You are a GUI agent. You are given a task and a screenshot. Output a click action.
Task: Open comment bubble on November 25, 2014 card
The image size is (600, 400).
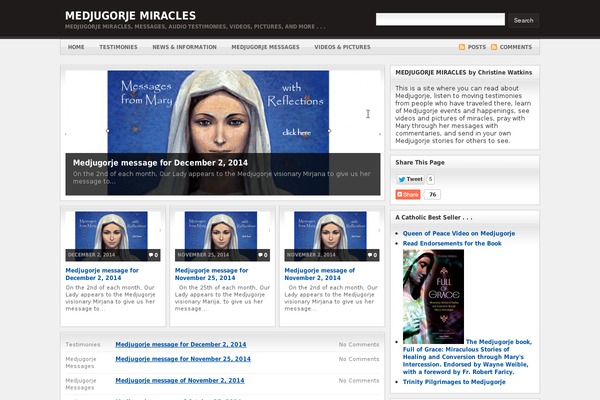262,255
